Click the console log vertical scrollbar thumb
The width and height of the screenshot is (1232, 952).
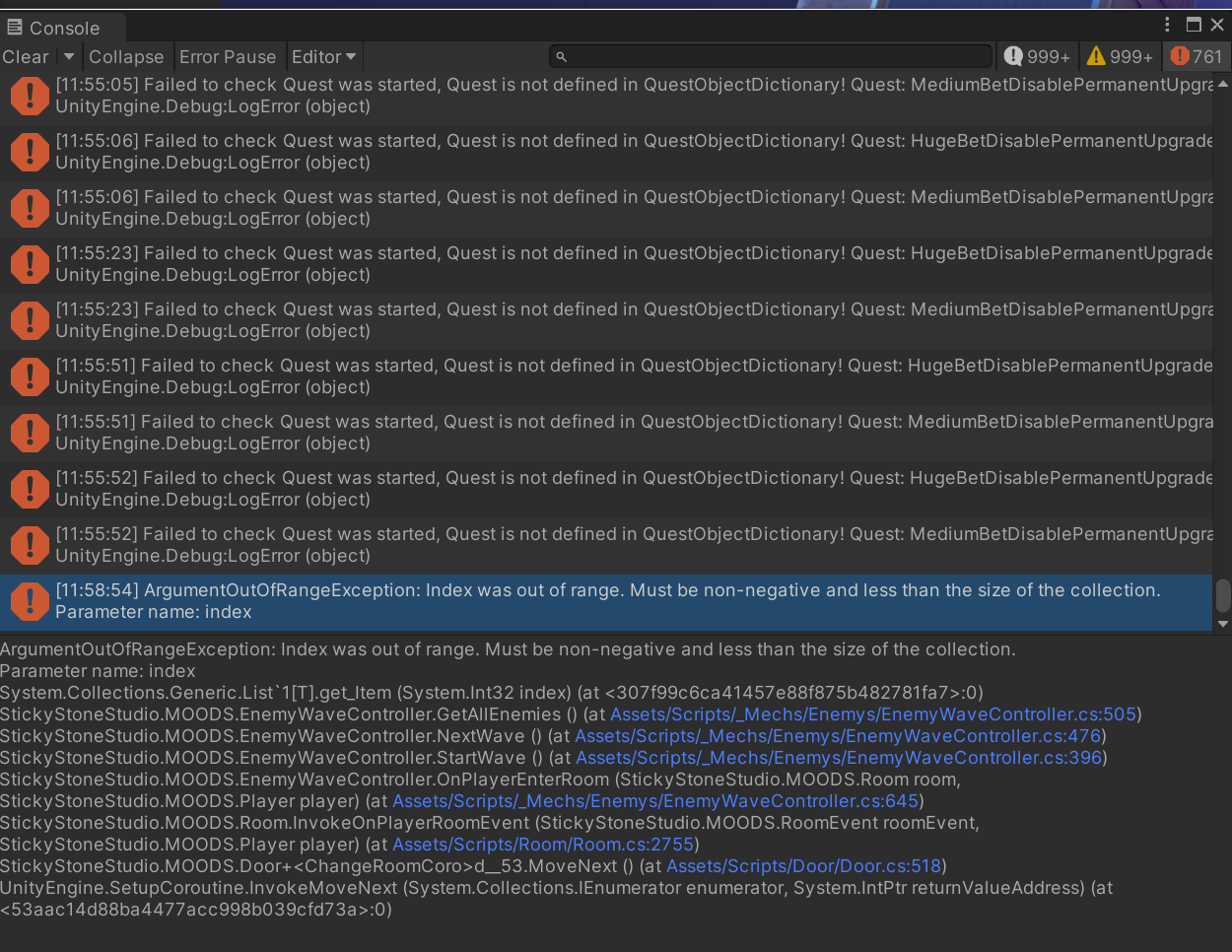point(1223,595)
